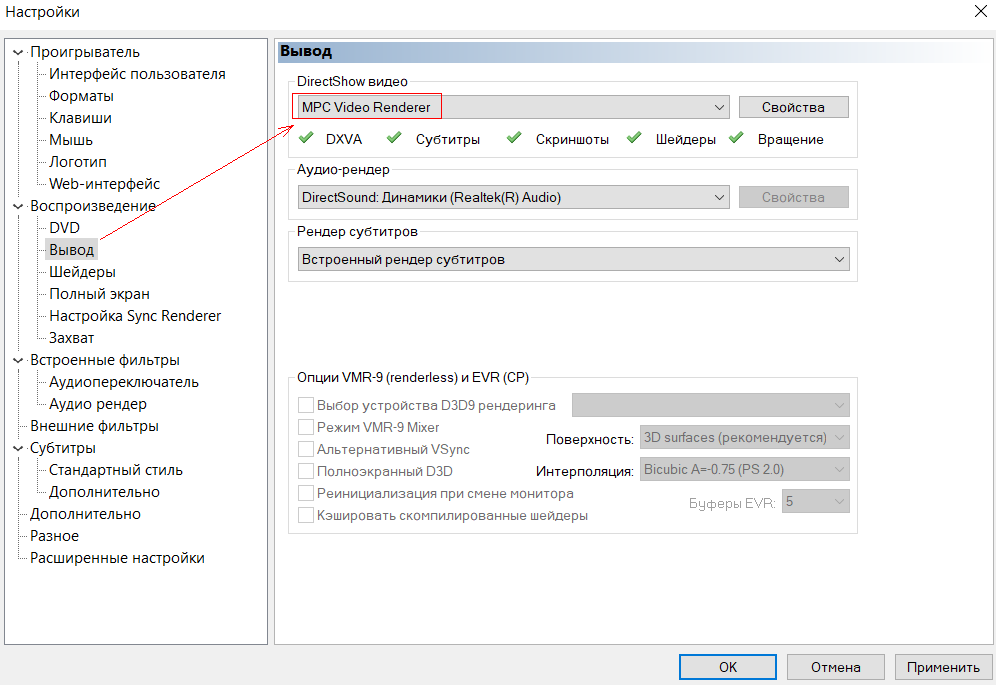
Task: Close the Настройки dialog window
Action: tap(980, 11)
